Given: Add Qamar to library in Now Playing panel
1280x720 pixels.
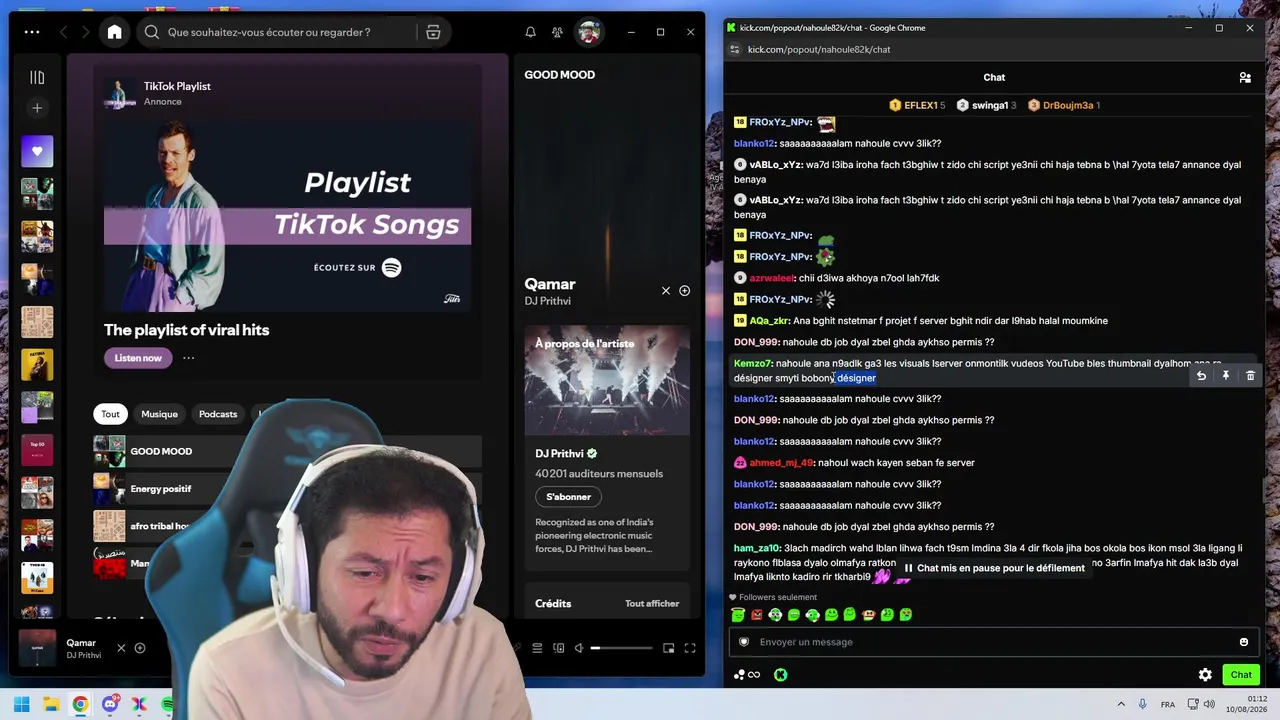Looking at the screenshot, I should [684, 291].
